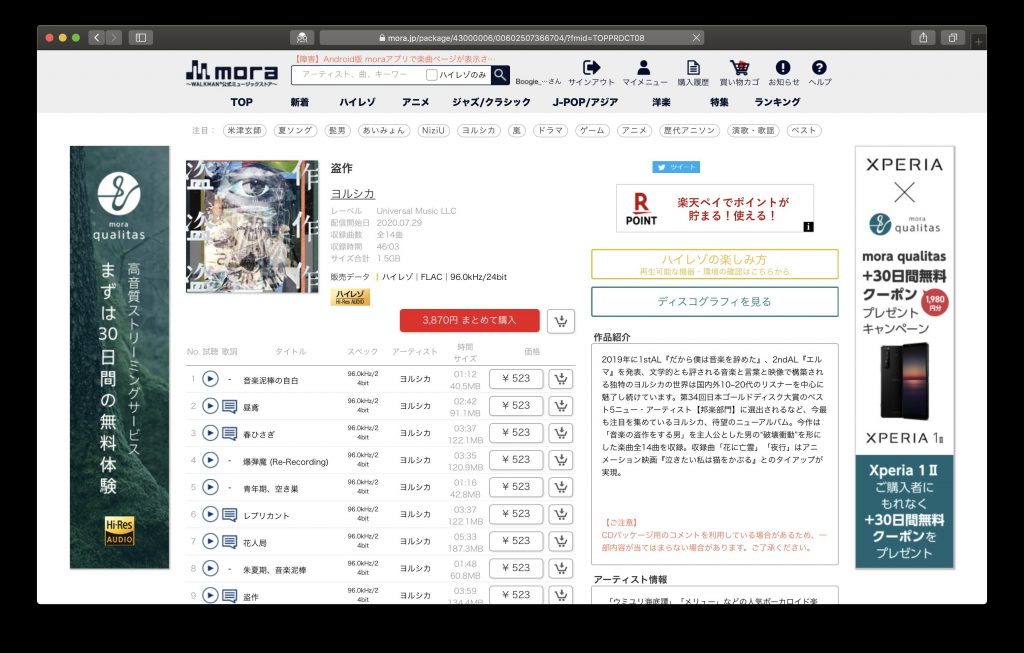Viewport: 1024px width, 653px height.
Task: Open 購入履歴 purchase history icon
Action: [693, 67]
